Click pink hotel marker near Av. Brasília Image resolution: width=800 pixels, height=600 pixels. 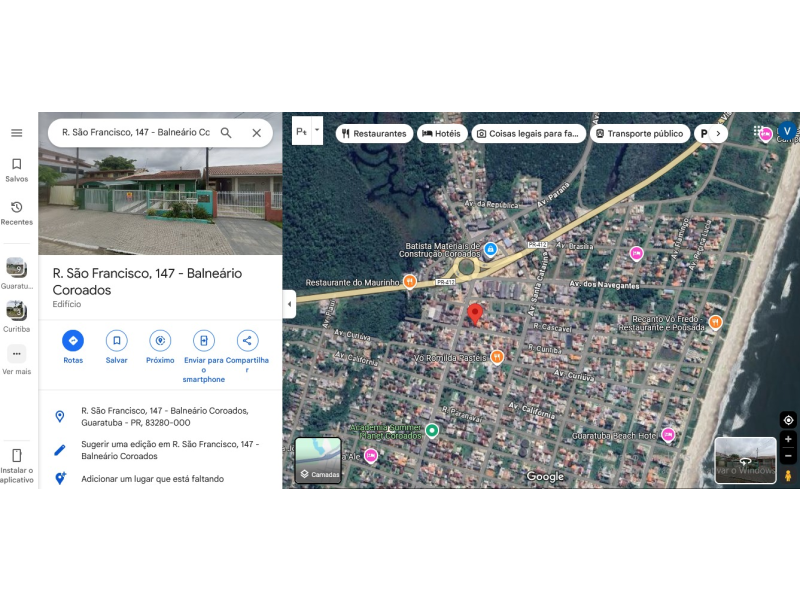coord(636,253)
